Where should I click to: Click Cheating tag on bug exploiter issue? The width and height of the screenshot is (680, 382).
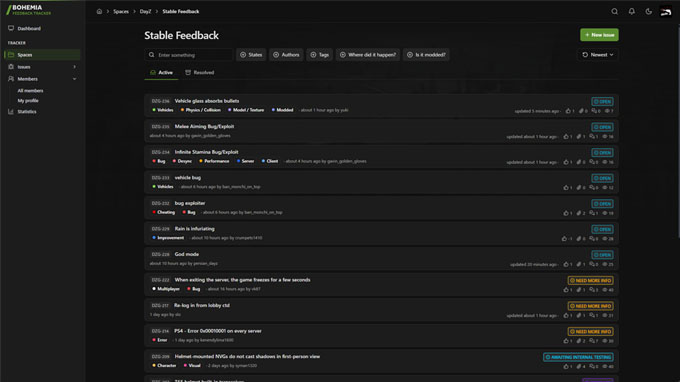tap(163, 212)
